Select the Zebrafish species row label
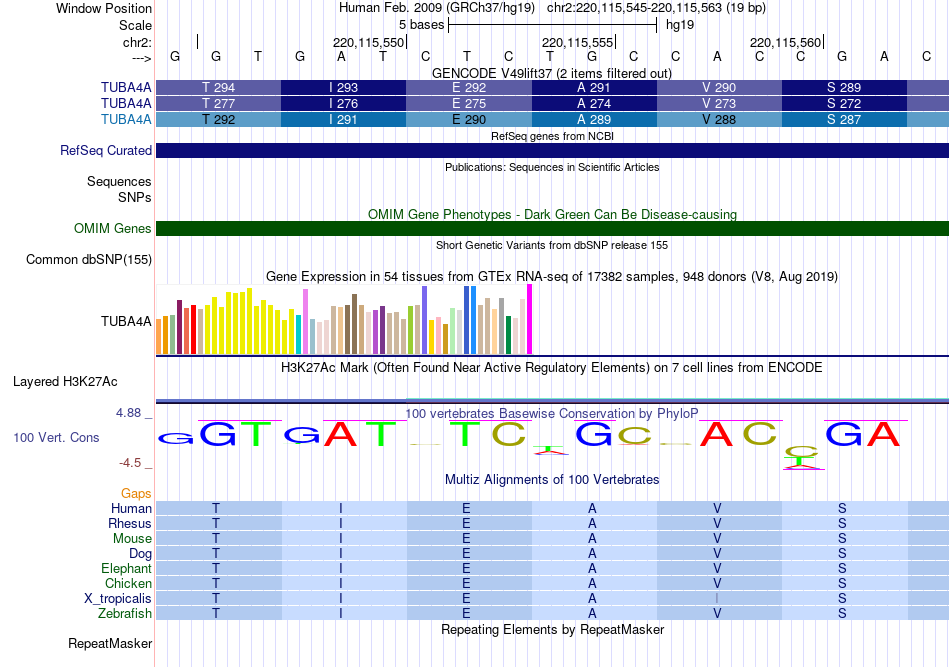Image resolution: width=950 pixels, height=667 pixels. tap(125, 614)
